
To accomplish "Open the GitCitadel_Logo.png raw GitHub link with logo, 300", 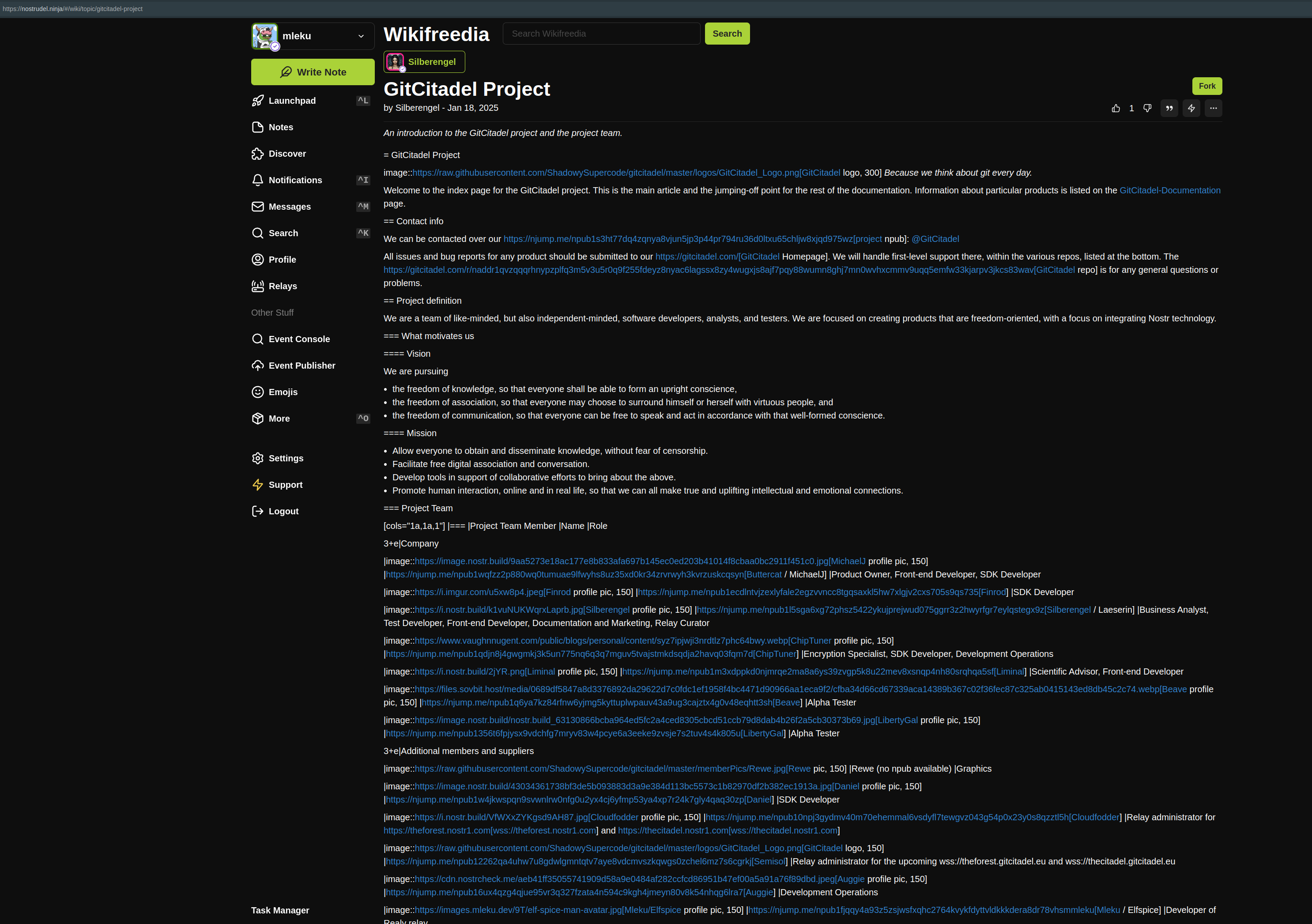I will 626,173.
